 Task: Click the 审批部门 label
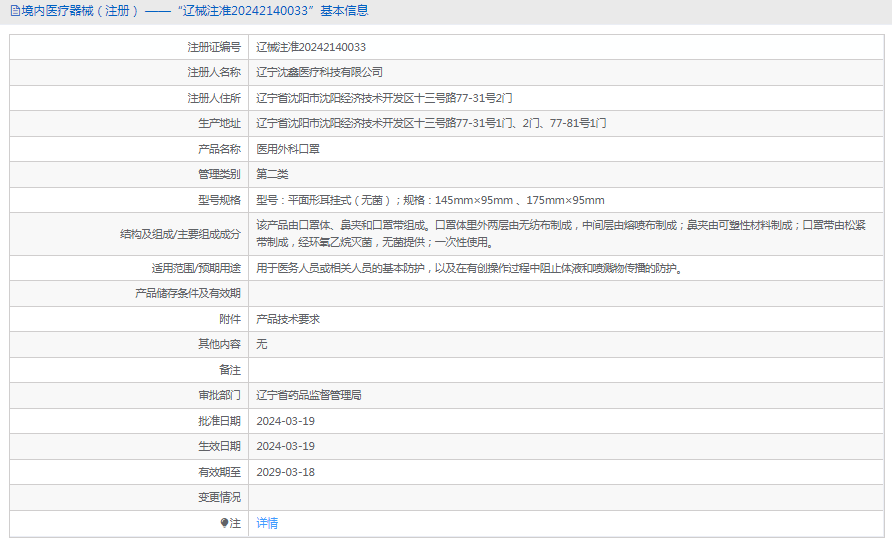[219, 395]
